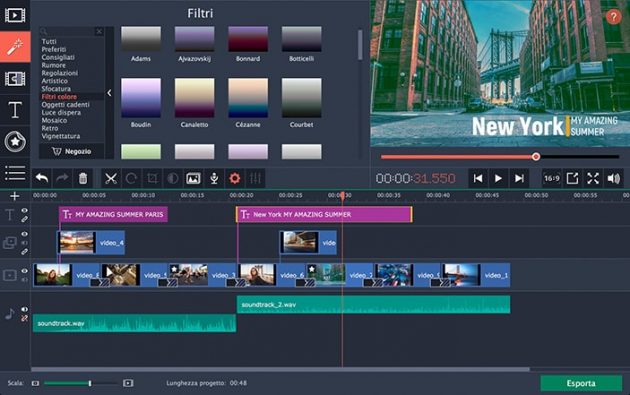Select the Artistico filter category
The width and height of the screenshot is (630, 395).
coord(55,81)
